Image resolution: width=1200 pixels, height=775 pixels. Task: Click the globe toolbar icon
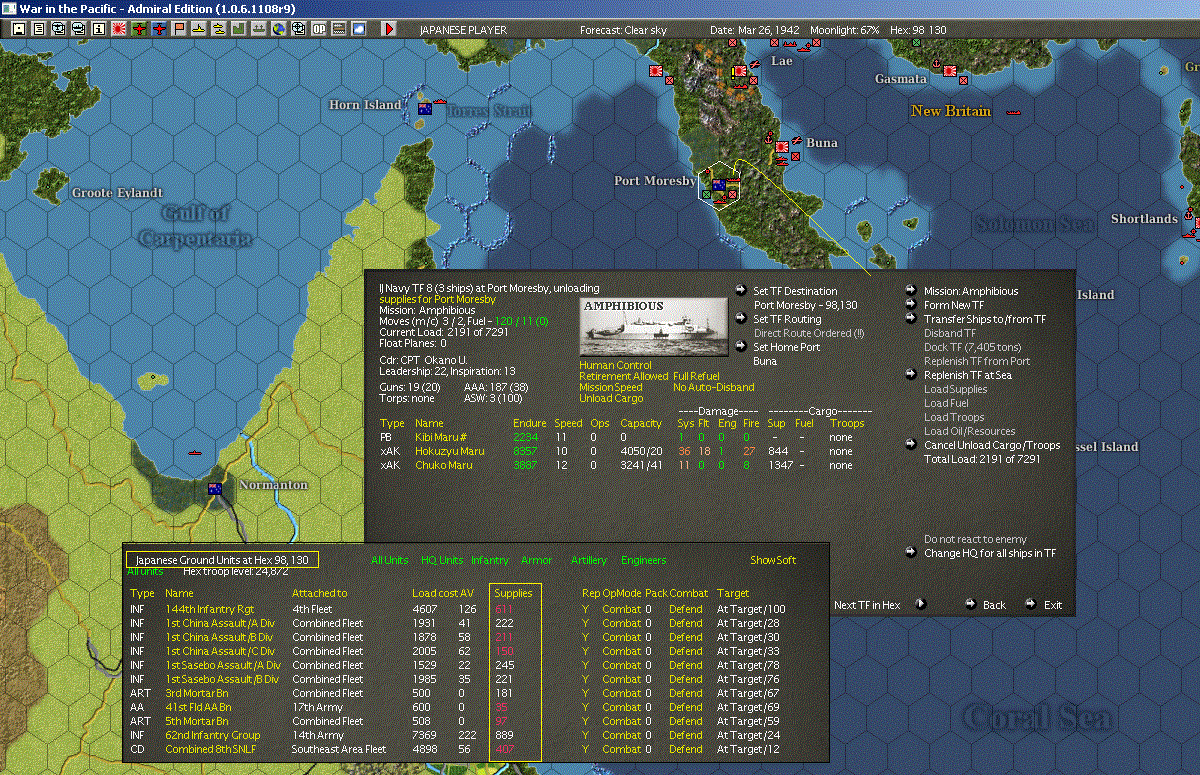tap(279, 29)
